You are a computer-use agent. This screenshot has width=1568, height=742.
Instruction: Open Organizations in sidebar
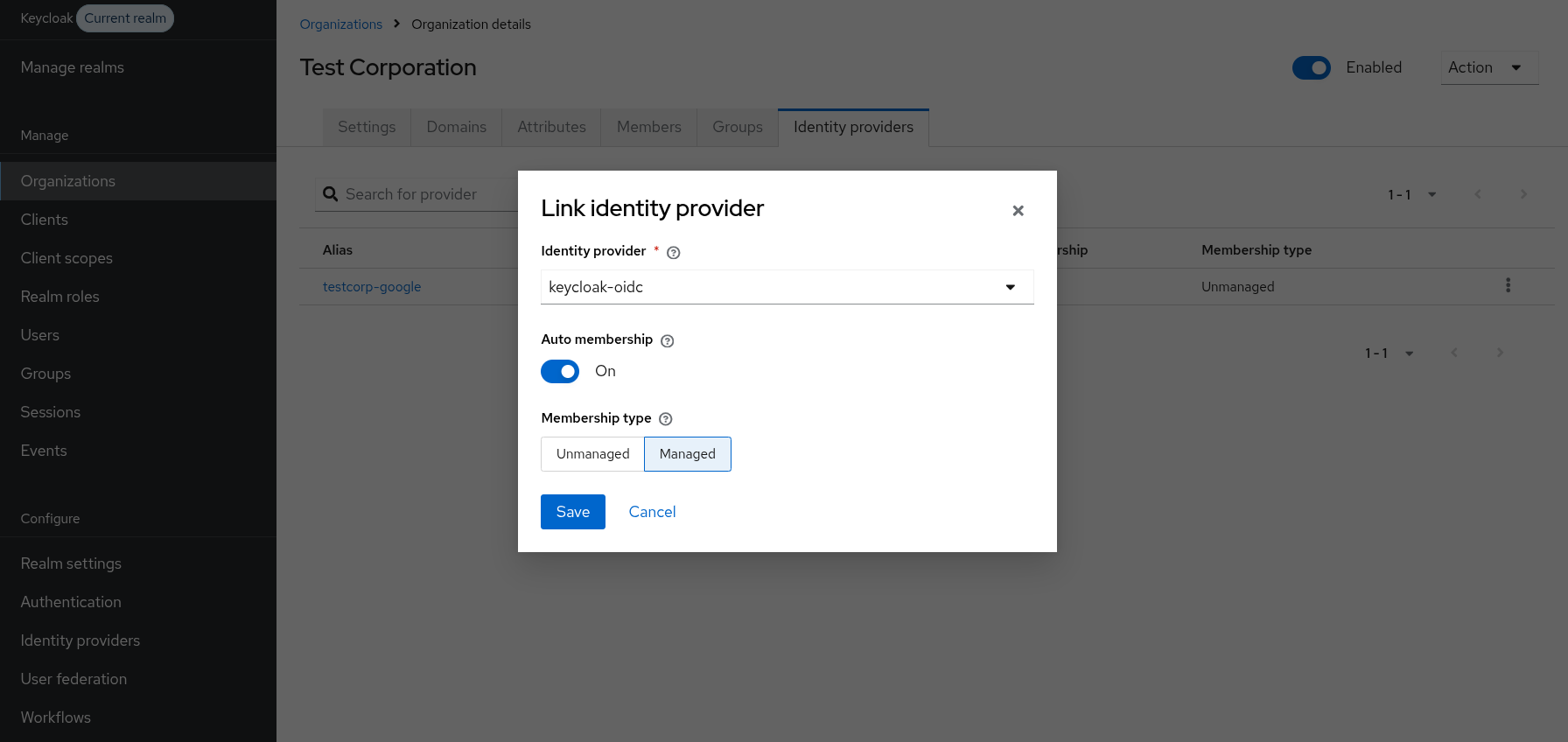click(138, 181)
